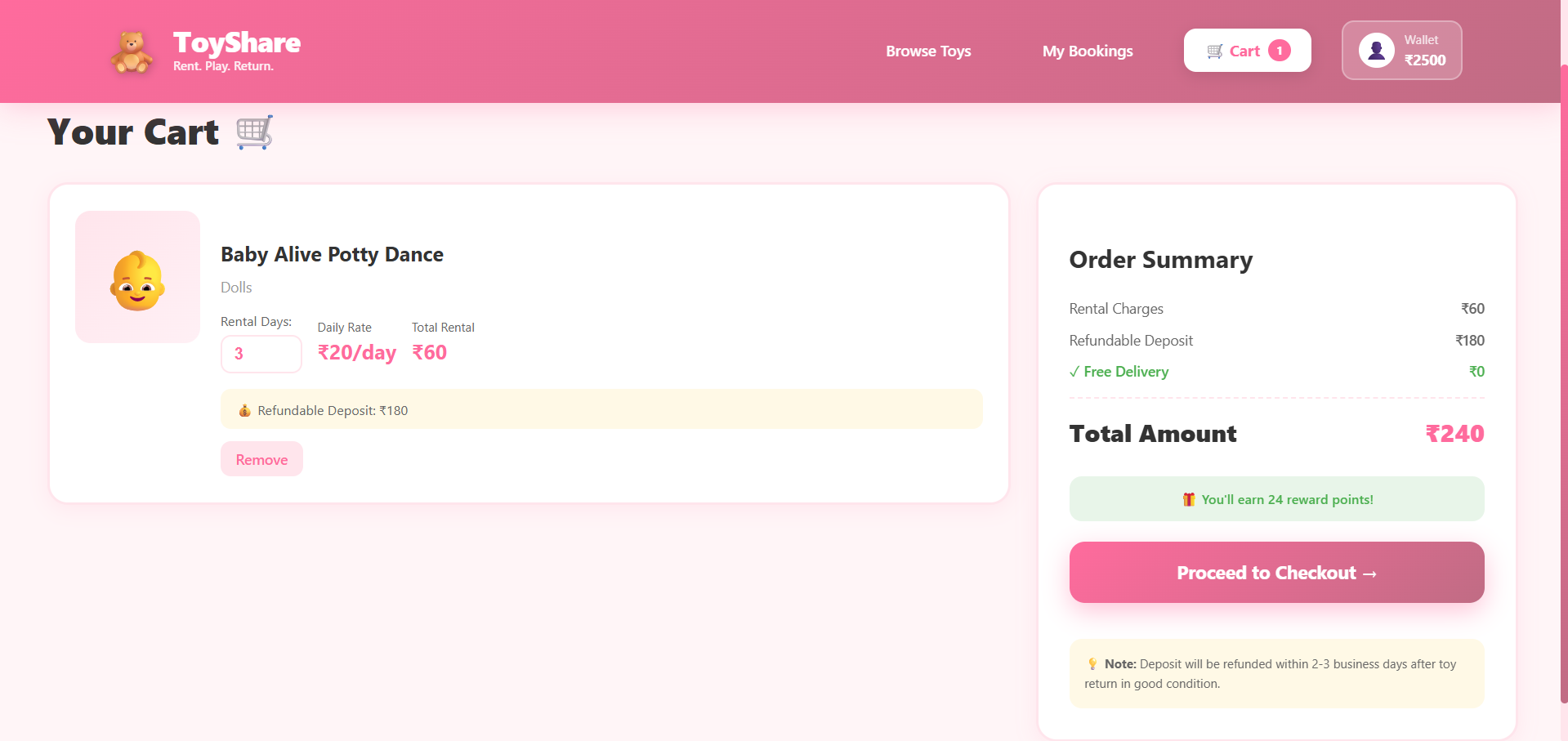1568x741 pixels.
Task: Click the cart emoji beside Your Cart
Action: coord(254,132)
